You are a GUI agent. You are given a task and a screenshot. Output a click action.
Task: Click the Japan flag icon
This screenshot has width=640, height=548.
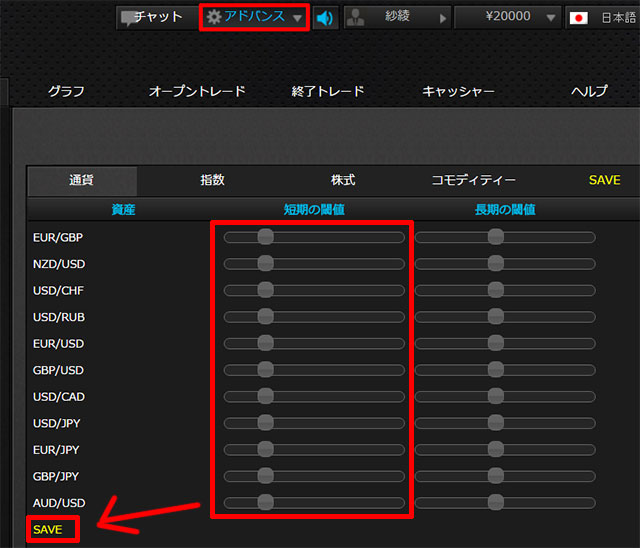(578, 18)
